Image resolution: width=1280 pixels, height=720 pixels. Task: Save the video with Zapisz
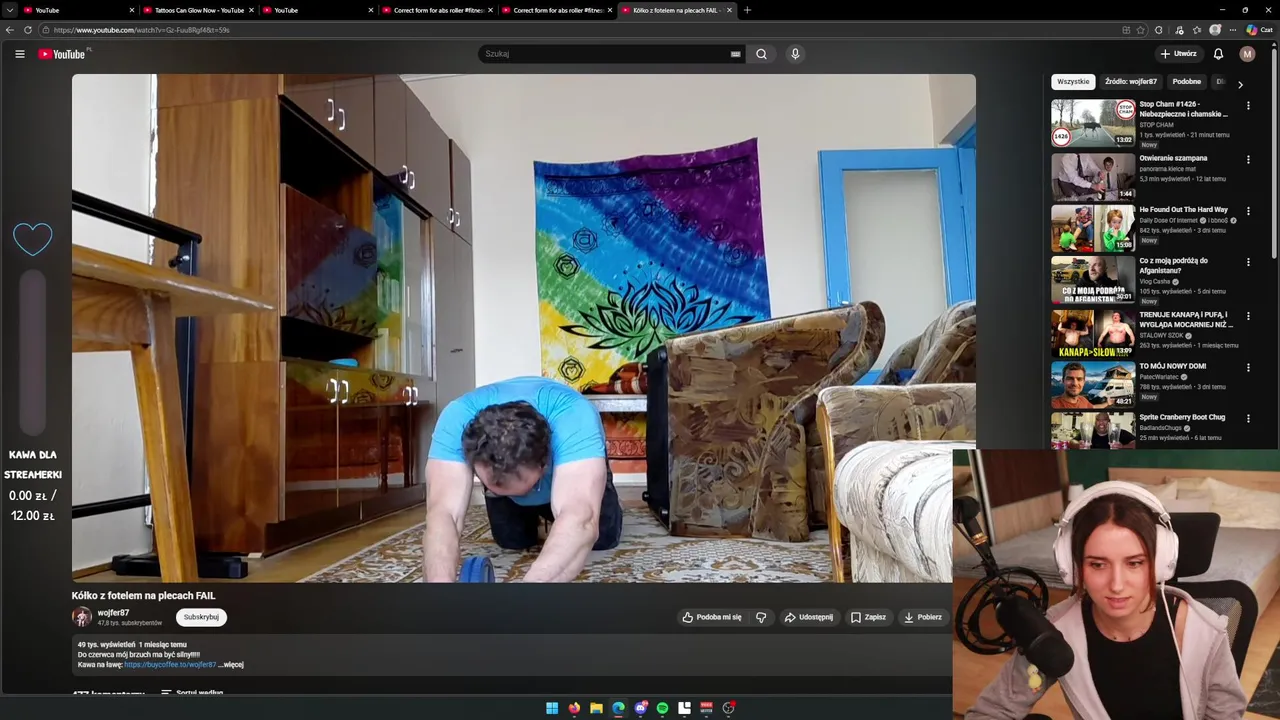pyautogui.click(x=868, y=617)
